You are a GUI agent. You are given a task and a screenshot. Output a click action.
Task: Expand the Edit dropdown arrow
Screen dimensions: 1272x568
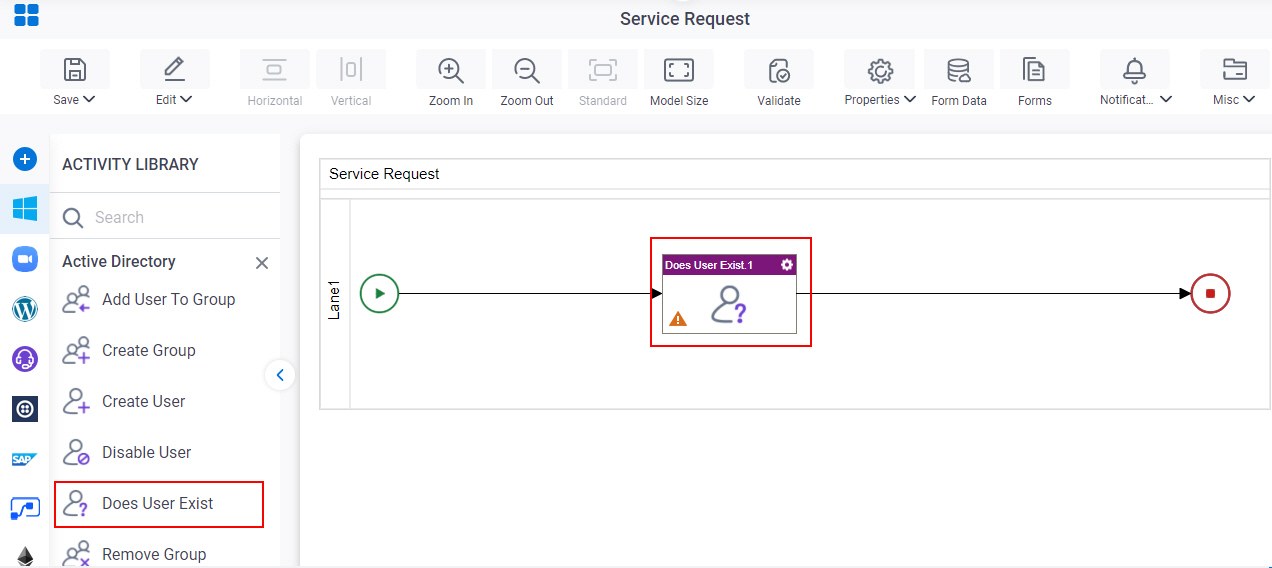pos(186,99)
